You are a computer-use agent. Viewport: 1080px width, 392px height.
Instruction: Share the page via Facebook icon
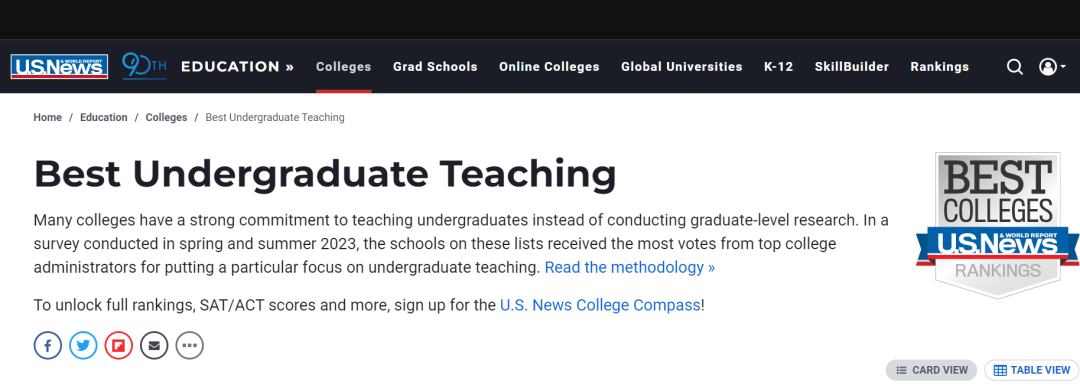tap(48, 345)
